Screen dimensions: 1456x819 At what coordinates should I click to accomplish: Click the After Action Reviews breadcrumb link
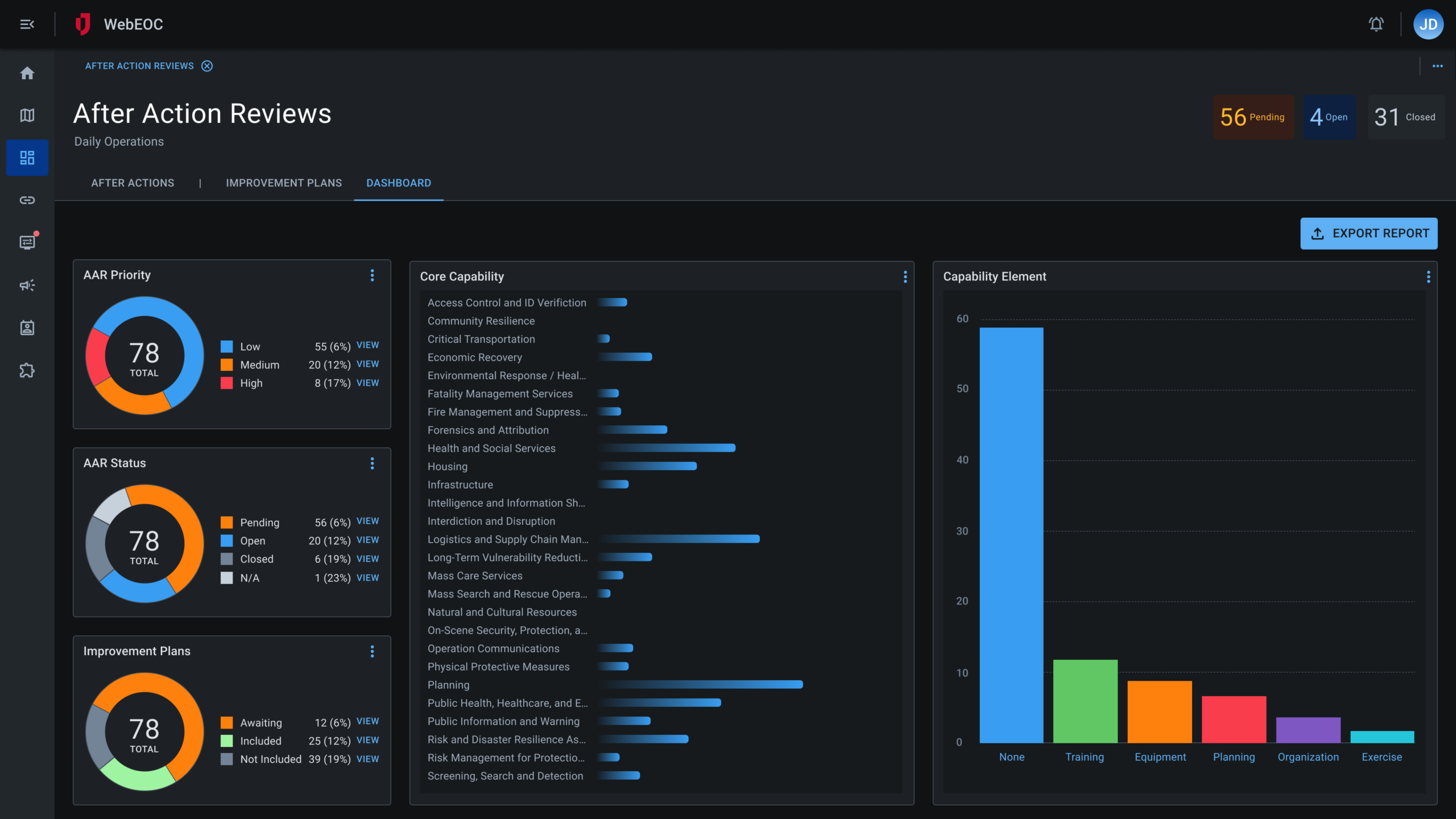[x=139, y=66]
